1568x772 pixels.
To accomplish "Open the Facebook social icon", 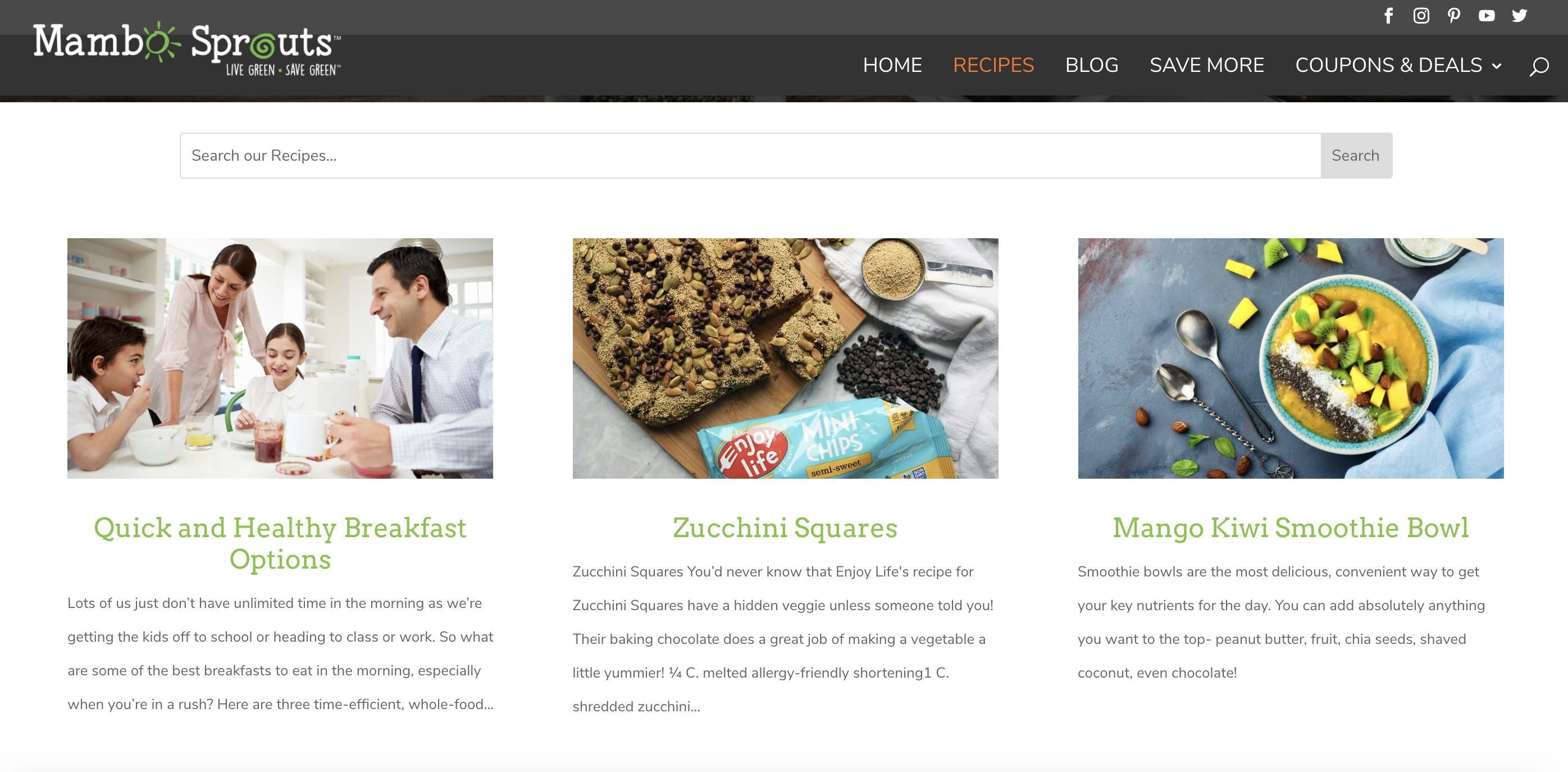I will (1388, 16).
